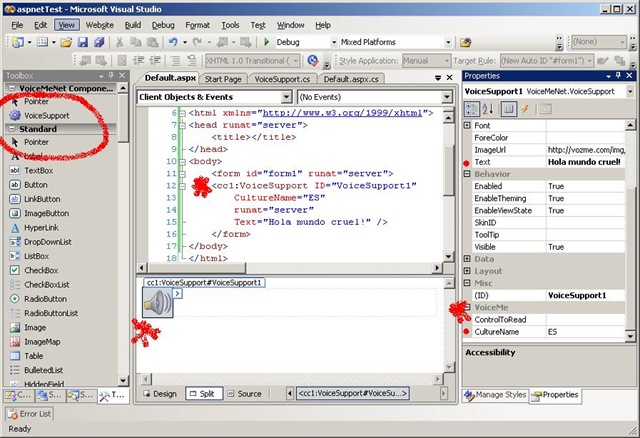The height and width of the screenshot is (438, 640).
Task: Open the Build menu
Action: (x=133, y=25)
